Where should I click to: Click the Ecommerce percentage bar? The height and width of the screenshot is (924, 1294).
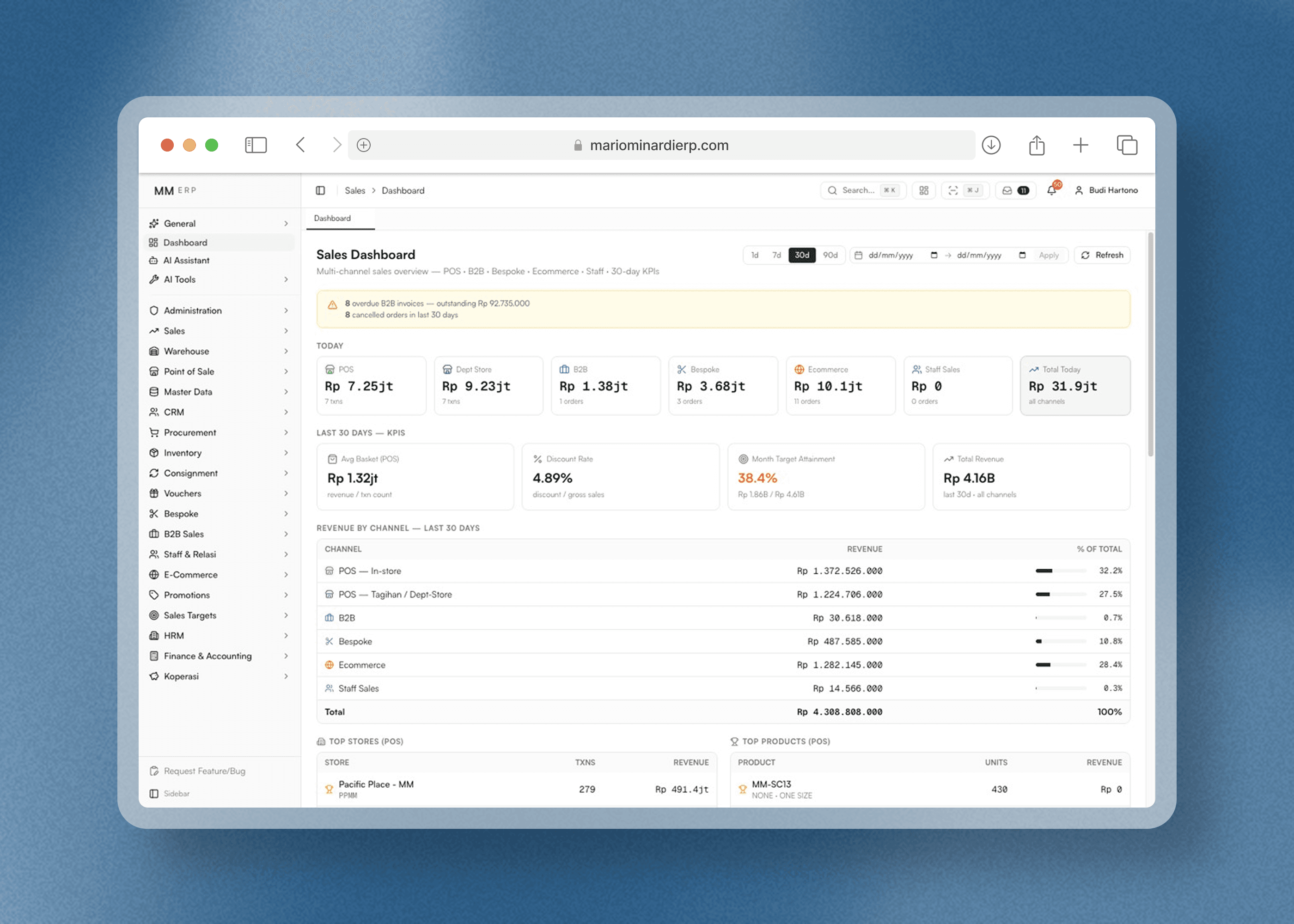pos(1061,664)
